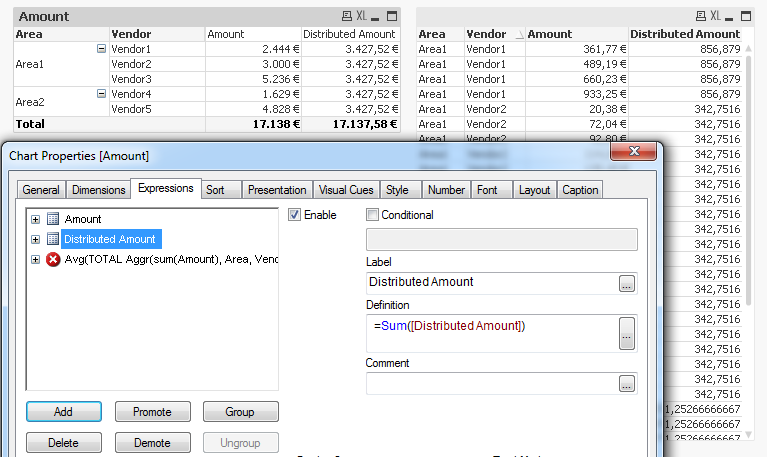This screenshot has height=457, width=767.
Task: Open the Visual Cues tab
Action: coord(346,190)
